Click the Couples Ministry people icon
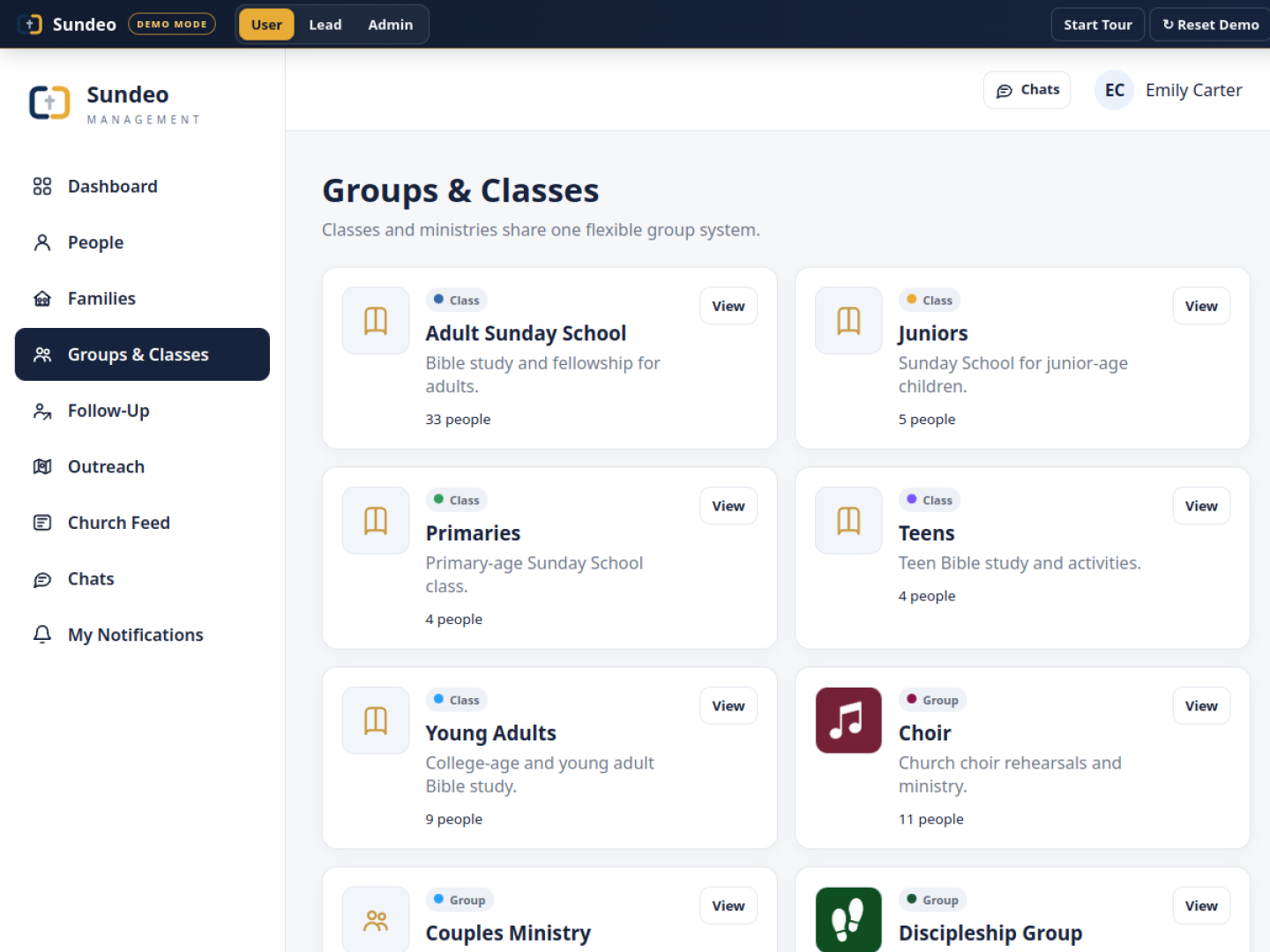 click(376, 919)
